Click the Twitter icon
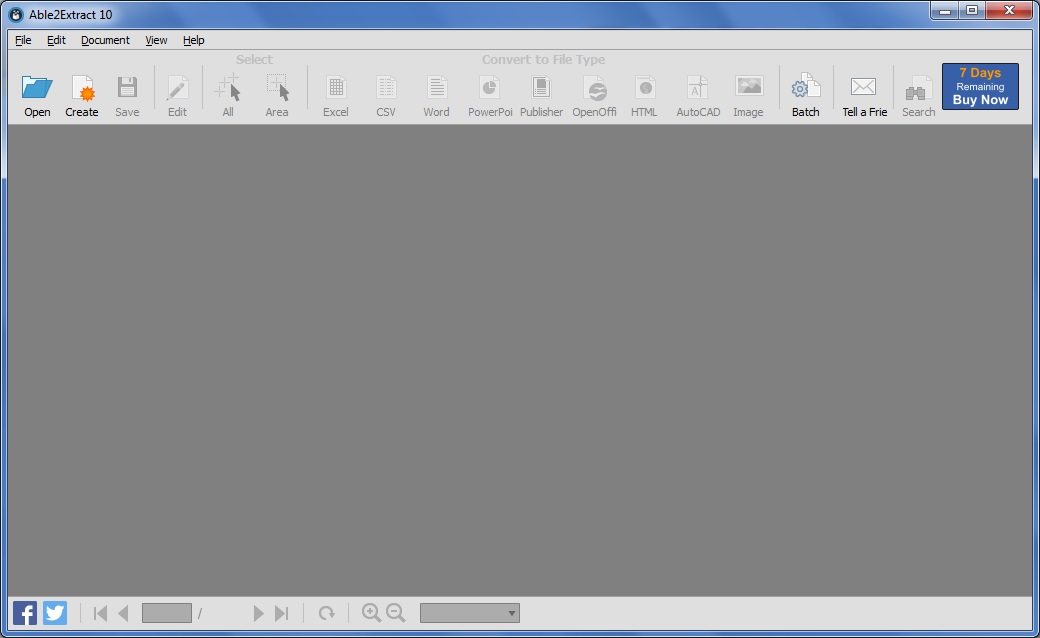The image size is (1040, 638). tap(54, 612)
